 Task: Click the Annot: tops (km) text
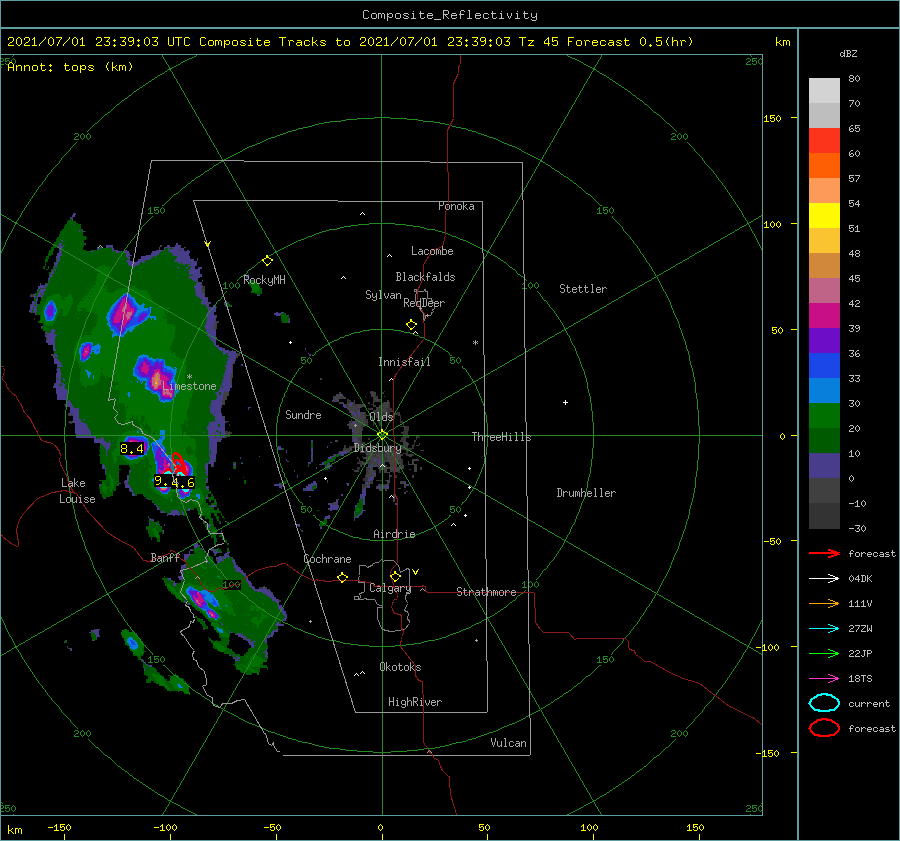click(71, 67)
